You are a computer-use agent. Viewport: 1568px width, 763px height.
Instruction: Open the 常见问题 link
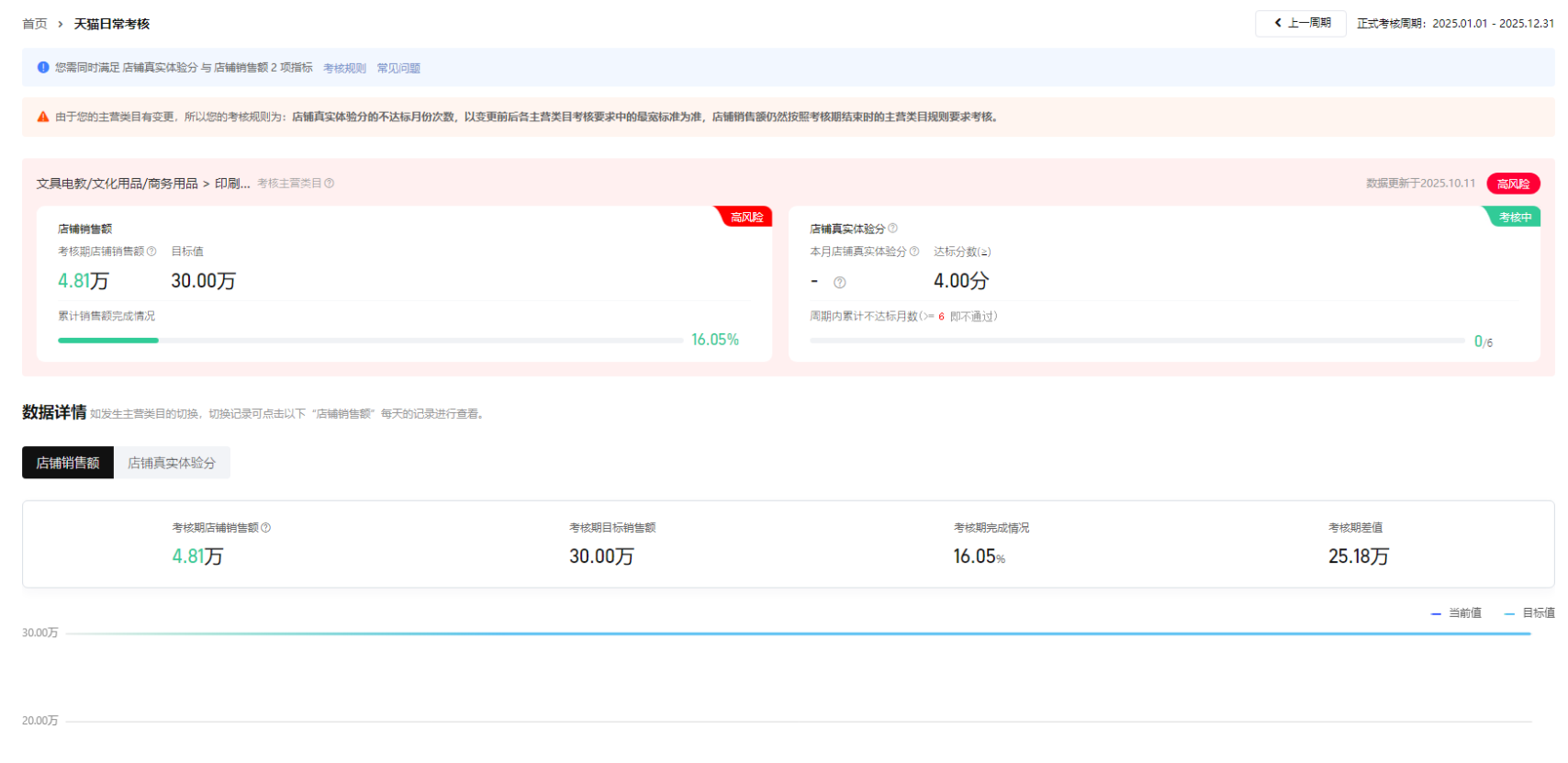tap(398, 68)
